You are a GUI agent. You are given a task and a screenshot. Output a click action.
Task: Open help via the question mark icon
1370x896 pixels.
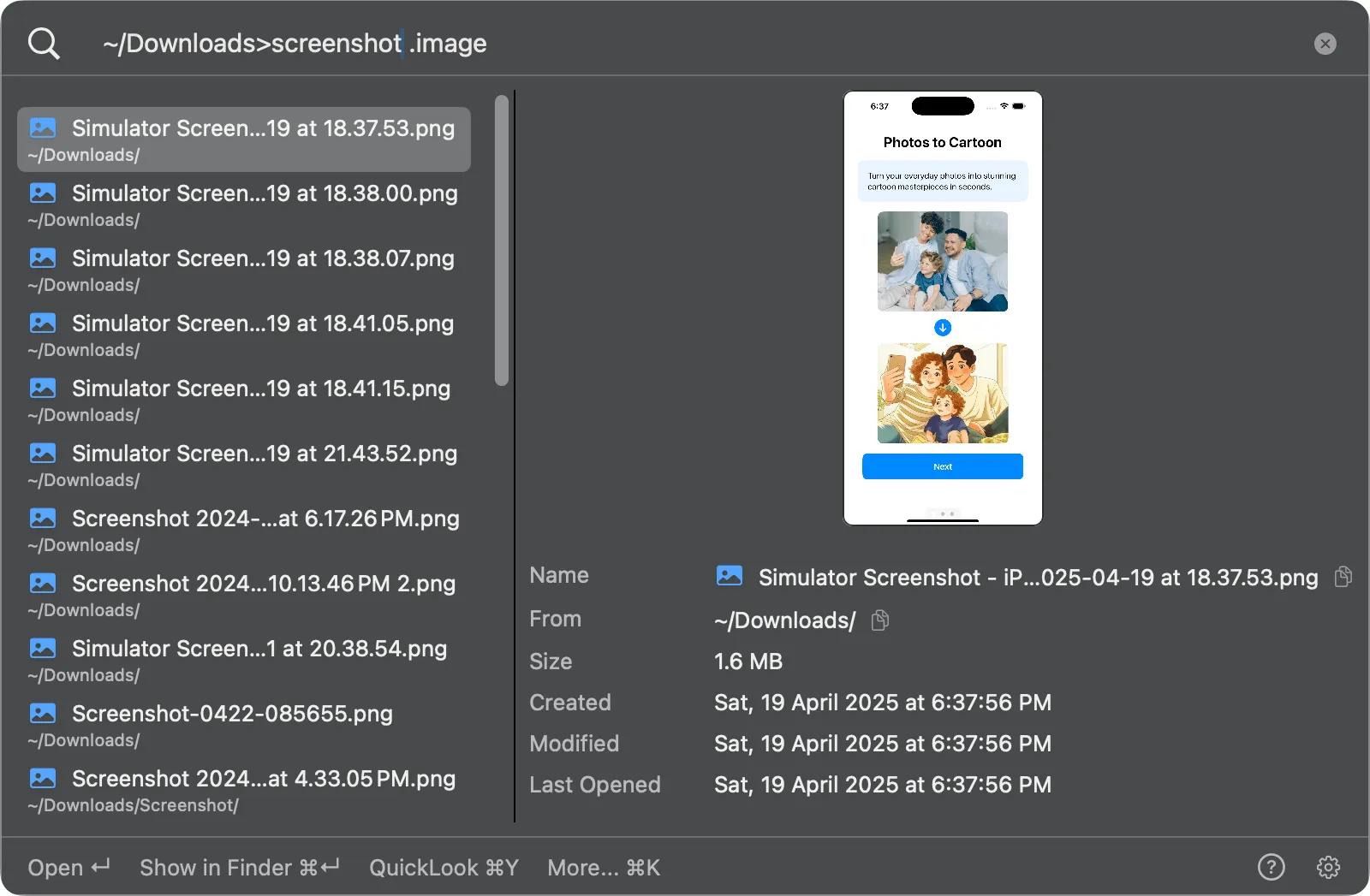(1271, 867)
